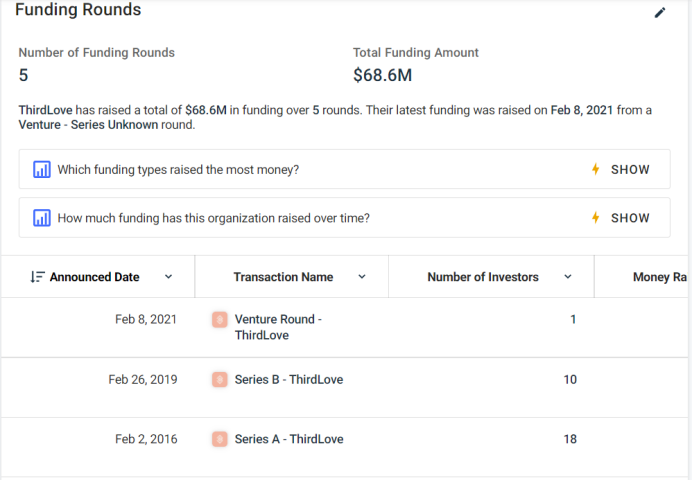Click the chart icon beside funding over time question
Screen dimensions: 692x481
pyautogui.click(x=42, y=217)
